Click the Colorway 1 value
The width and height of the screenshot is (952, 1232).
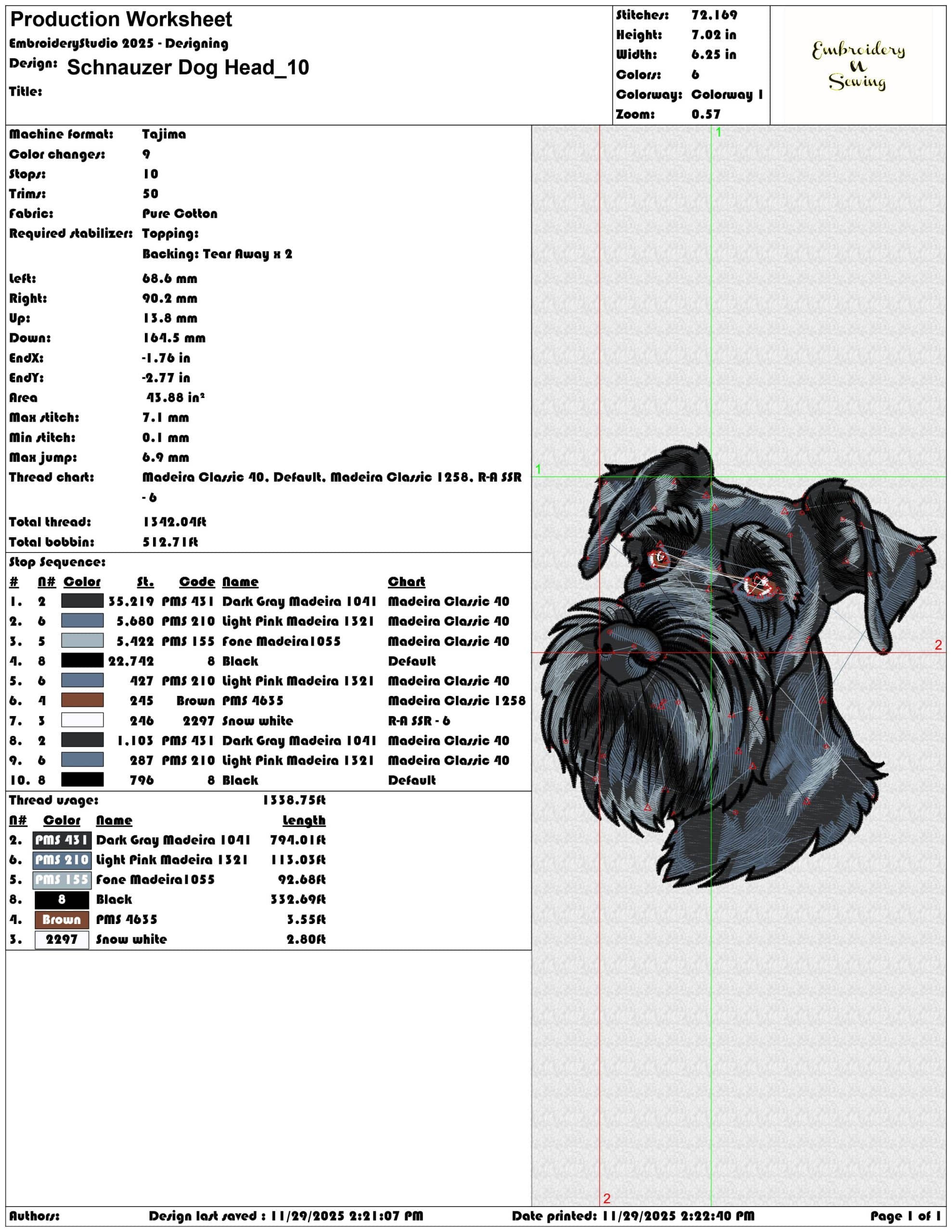click(727, 94)
